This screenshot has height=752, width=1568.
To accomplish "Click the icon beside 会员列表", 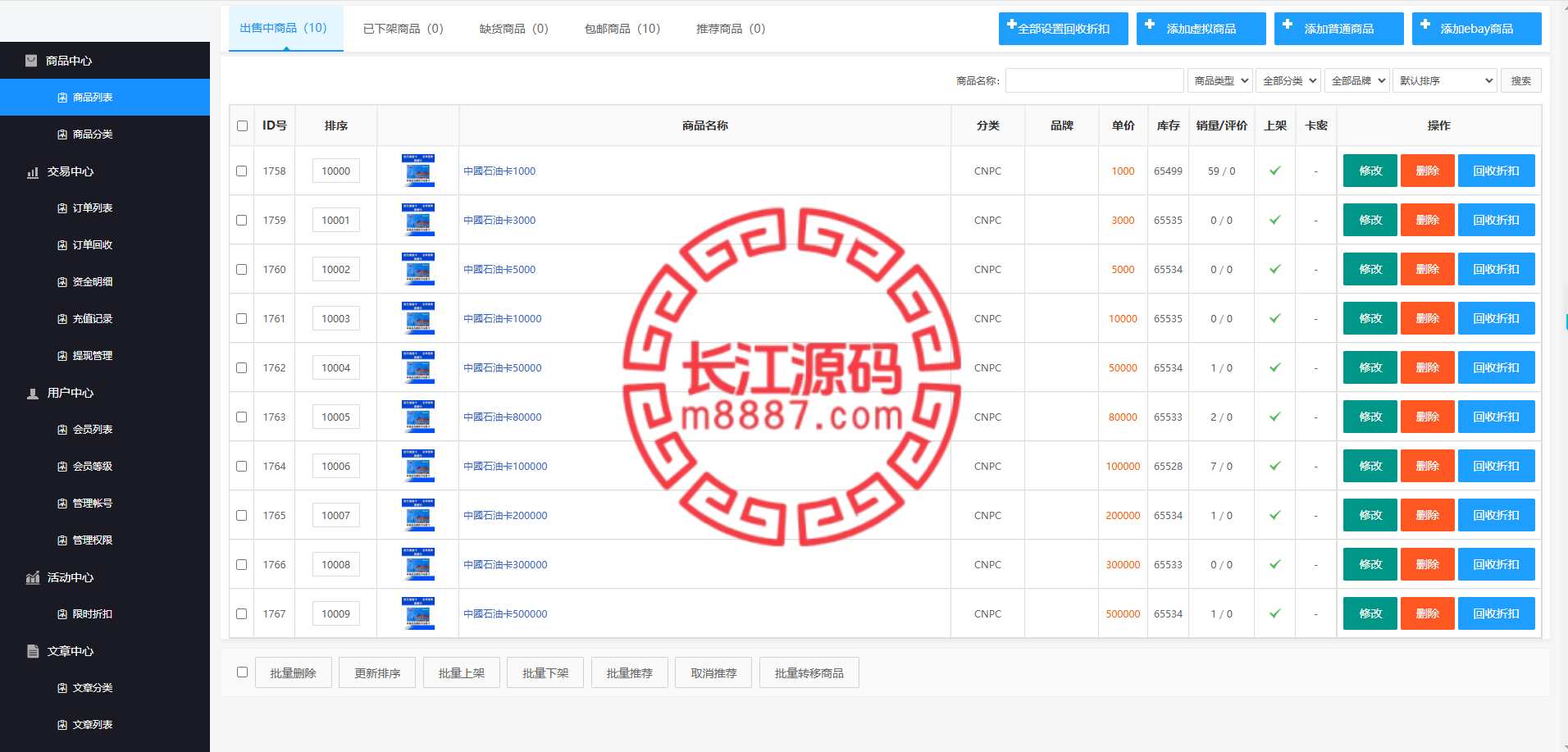I will 62,430.
